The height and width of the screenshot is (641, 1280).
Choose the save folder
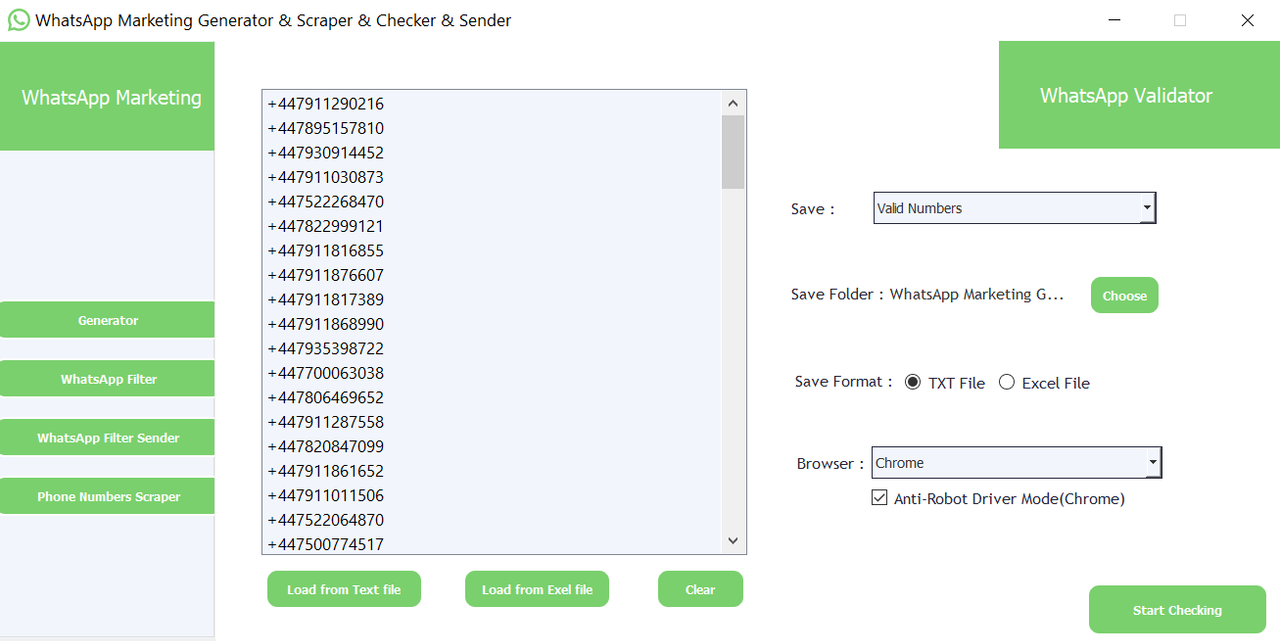click(1124, 295)
